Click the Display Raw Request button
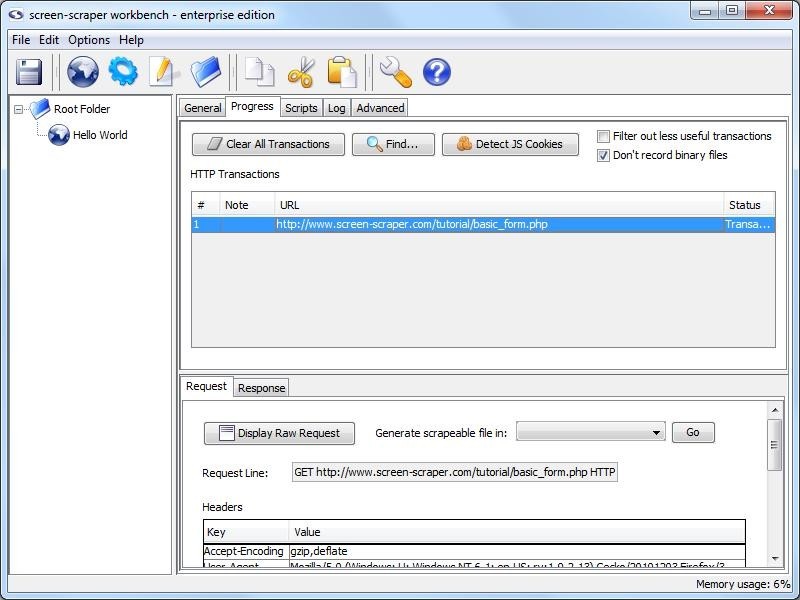The height and width of the screenshot is (600, 800). pos(279,433)
